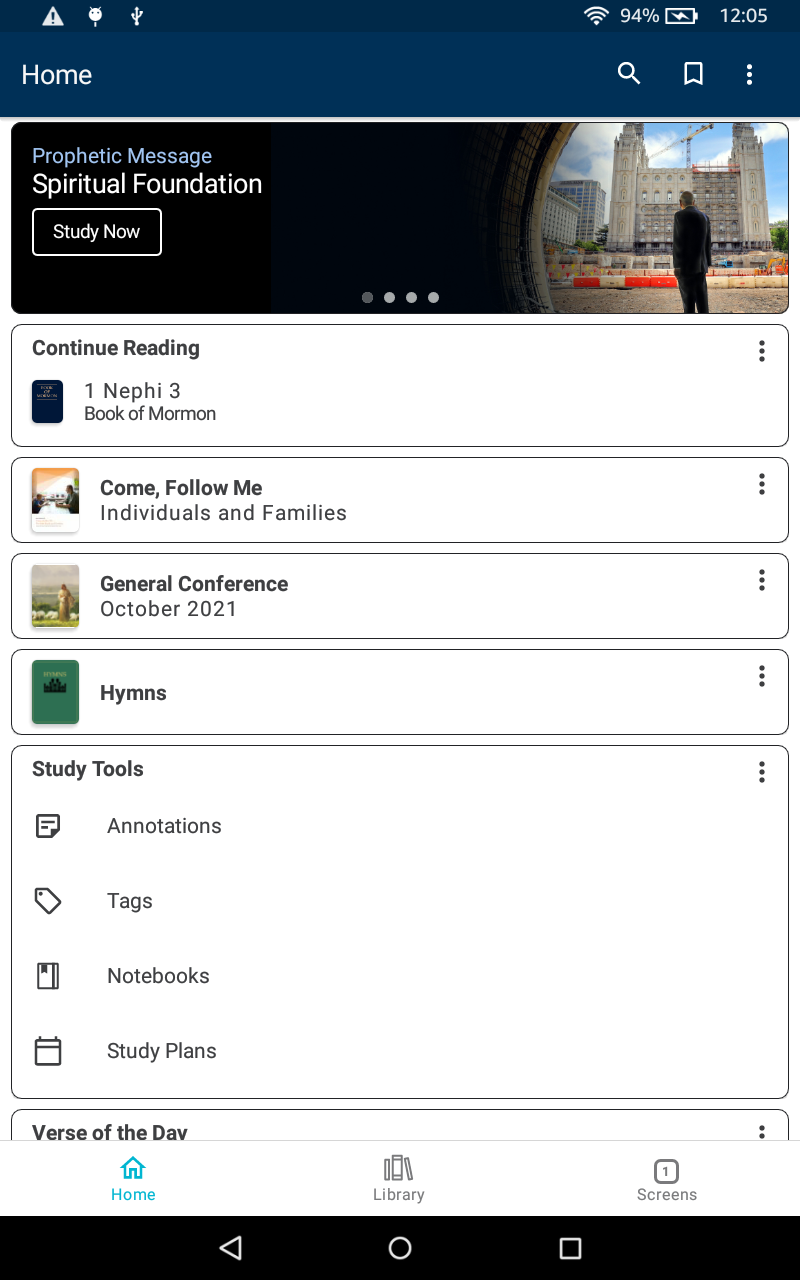800x1280 pixels.
Task: Open bookmarks from the top bar
Action: pos(693,74)
